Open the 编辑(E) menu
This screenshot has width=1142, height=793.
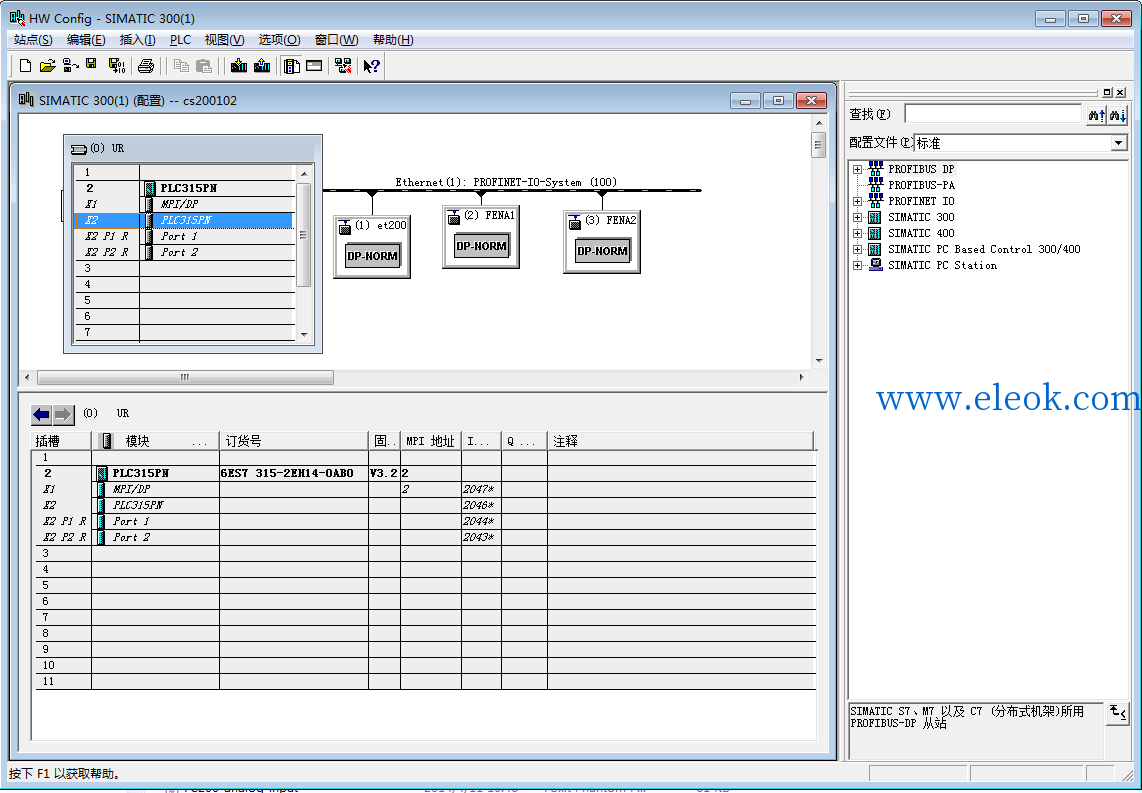coord(86,40)
